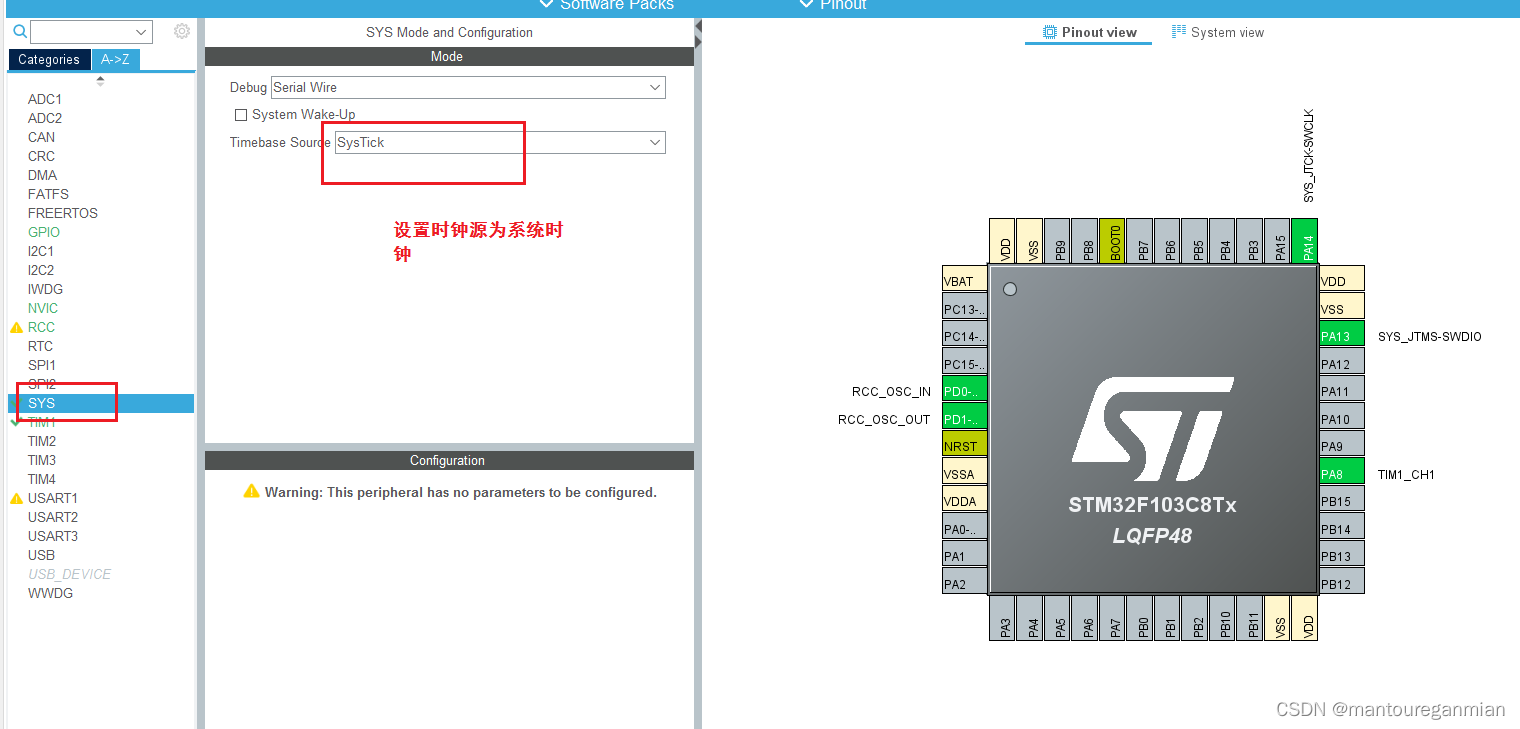Open the settings gear icon
Viewport: 1520px width, 729px height.
coord(181,31)
